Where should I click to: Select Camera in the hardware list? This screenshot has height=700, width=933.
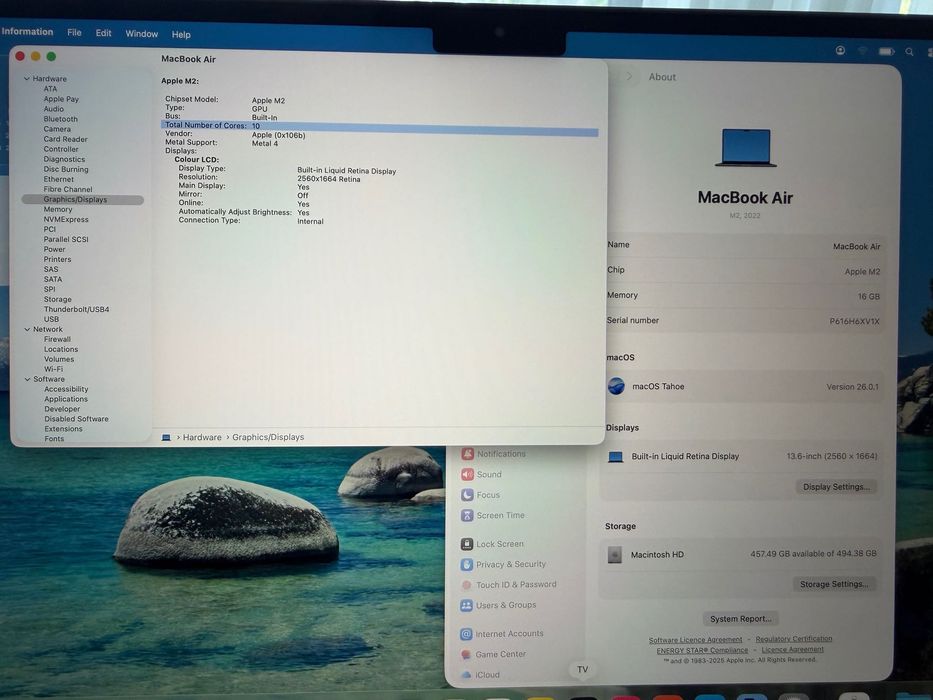point(57,129)
